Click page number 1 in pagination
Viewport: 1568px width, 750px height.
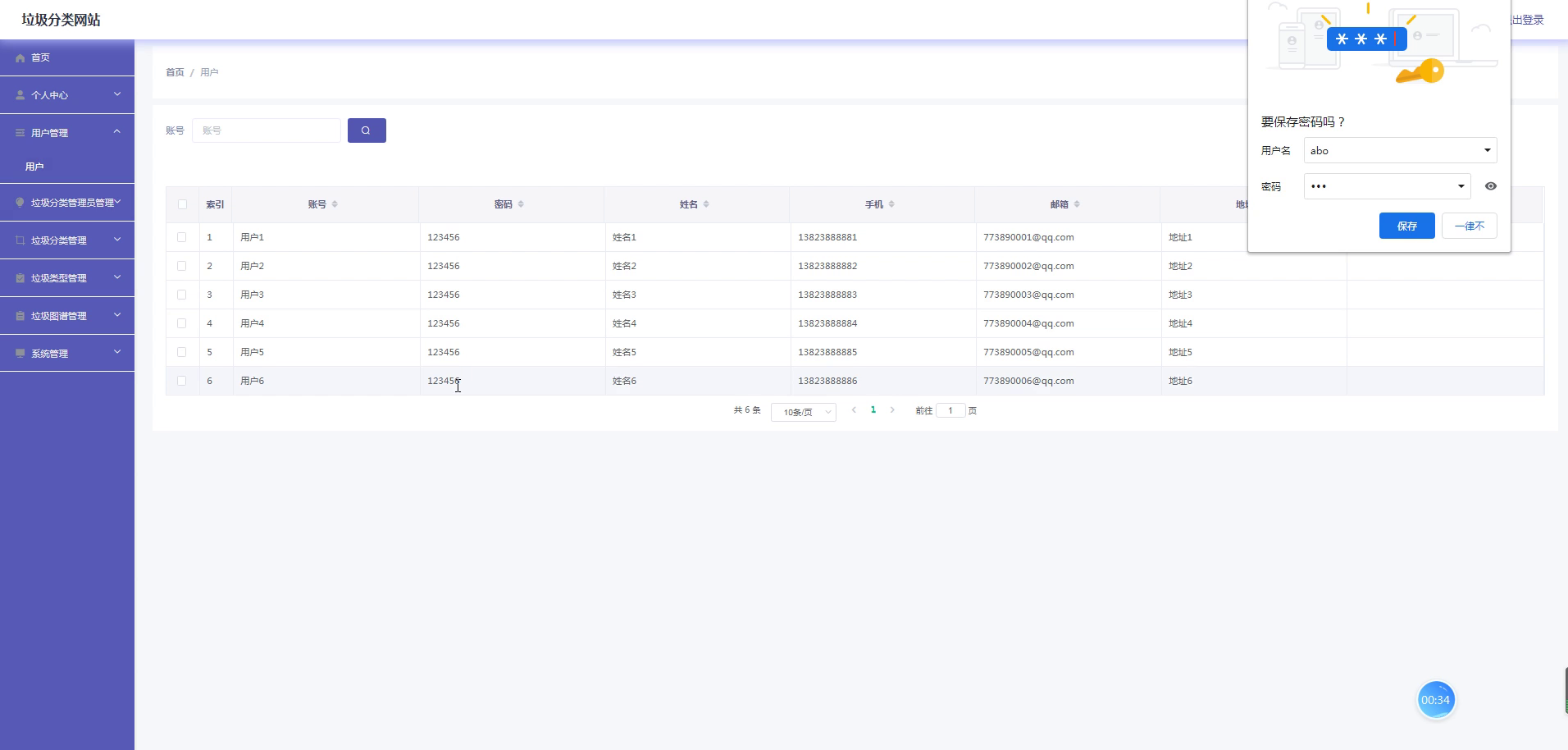point(873,409)
